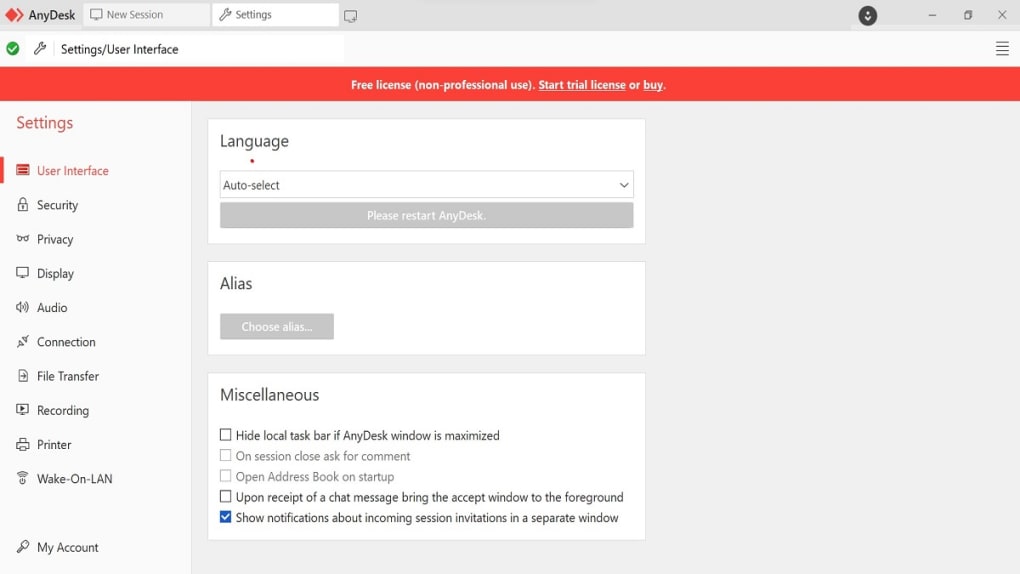1020x574 pixels.
Task: Check chat message foreground option
Action: tap(226, 497)
